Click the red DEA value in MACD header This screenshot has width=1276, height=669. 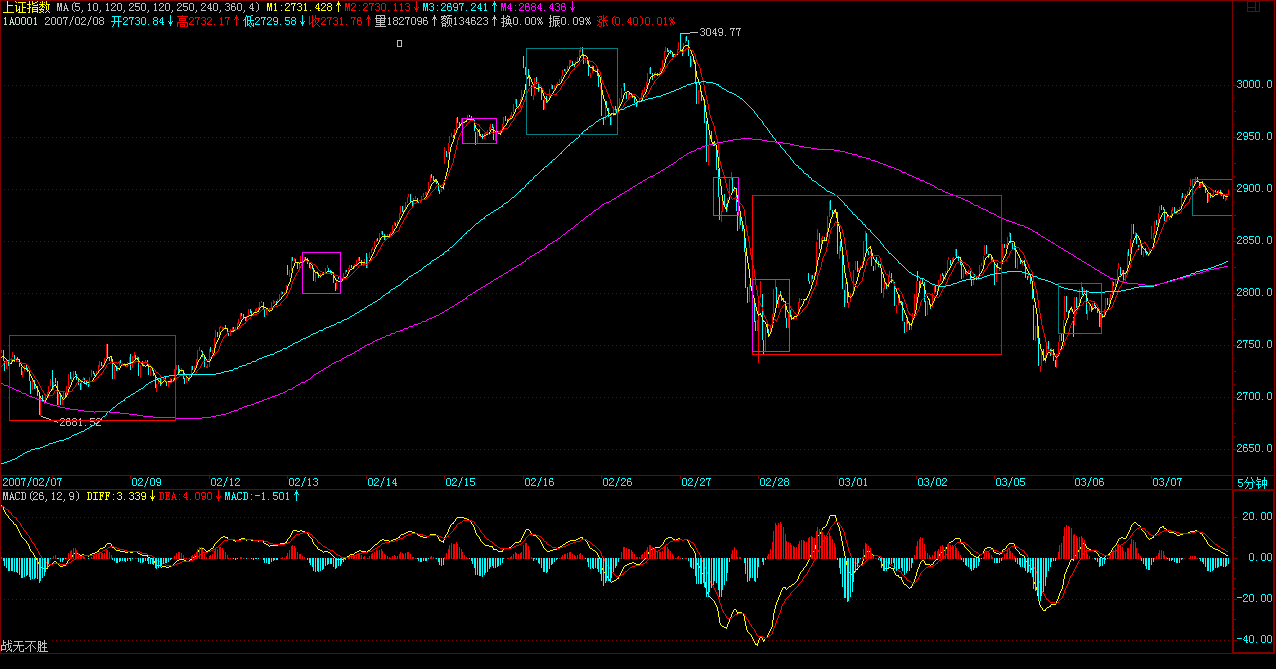pyautogui.click(x=186, y=496)
